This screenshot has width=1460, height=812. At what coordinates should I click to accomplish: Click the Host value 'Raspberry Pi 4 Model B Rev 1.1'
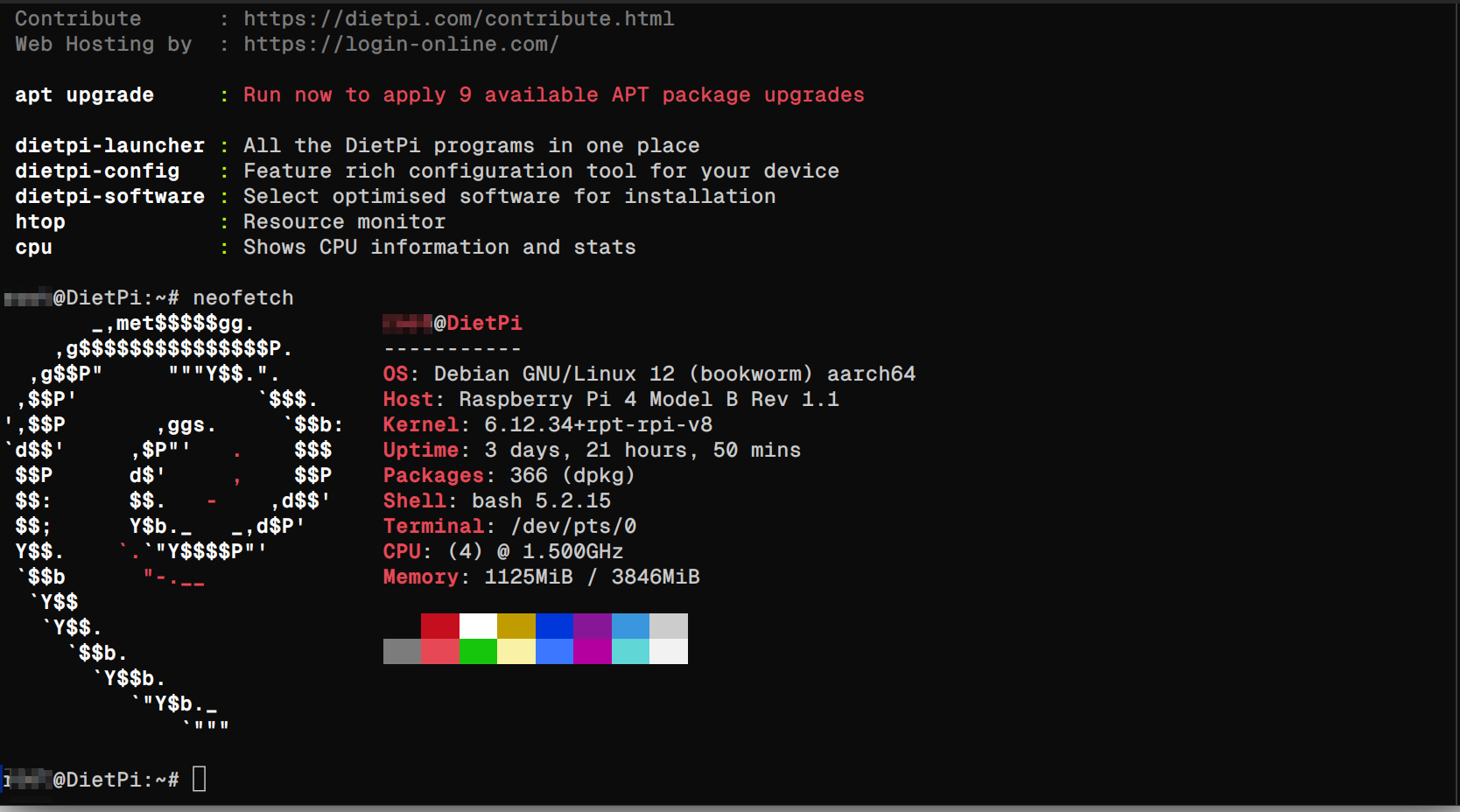point(649,399)
